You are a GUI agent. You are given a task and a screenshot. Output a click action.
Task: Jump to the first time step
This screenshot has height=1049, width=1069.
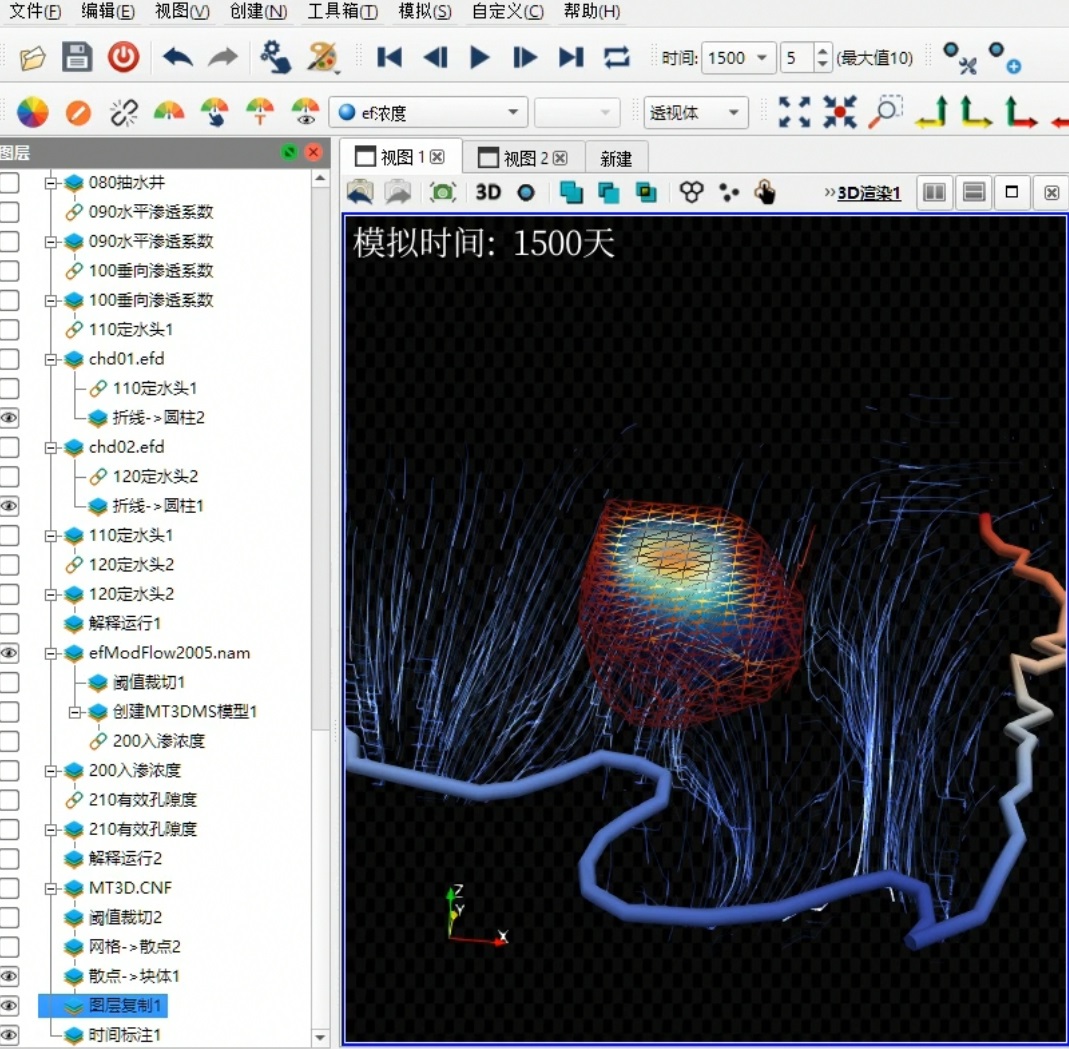point(389,58)
